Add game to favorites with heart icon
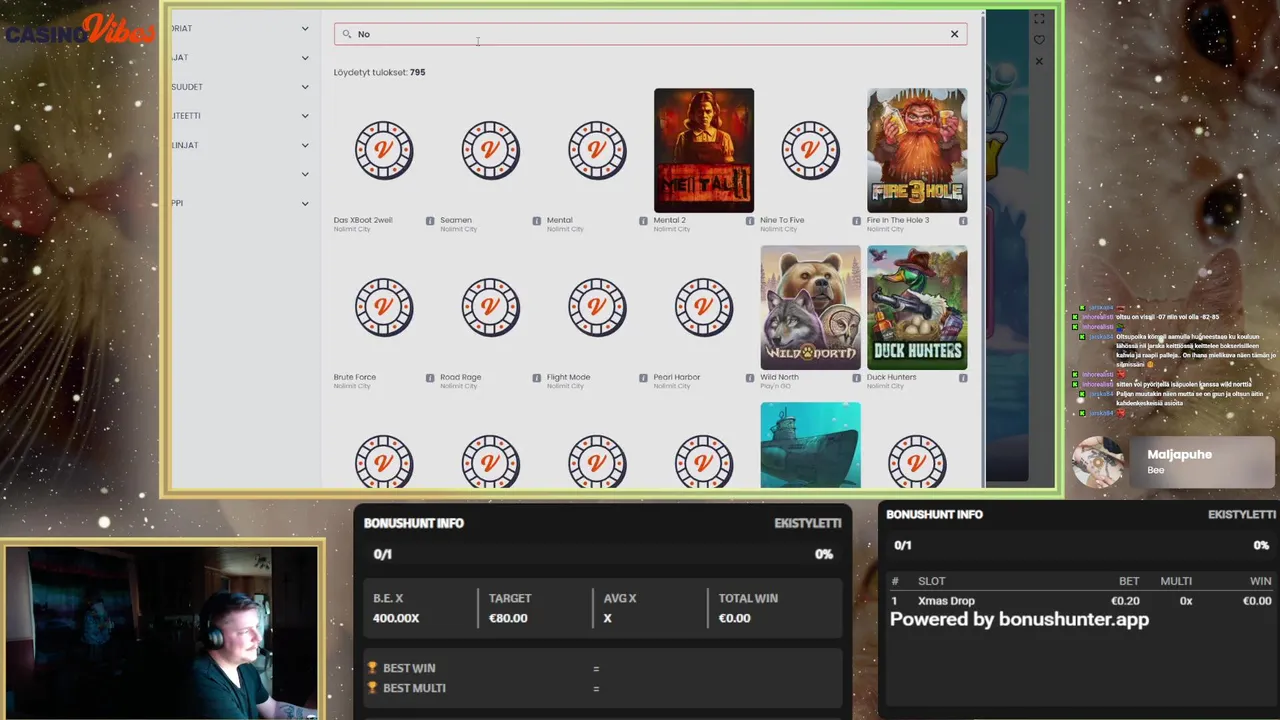Image resolution: width=1280 pixels, height=720 pixels. click(1039, 40)
